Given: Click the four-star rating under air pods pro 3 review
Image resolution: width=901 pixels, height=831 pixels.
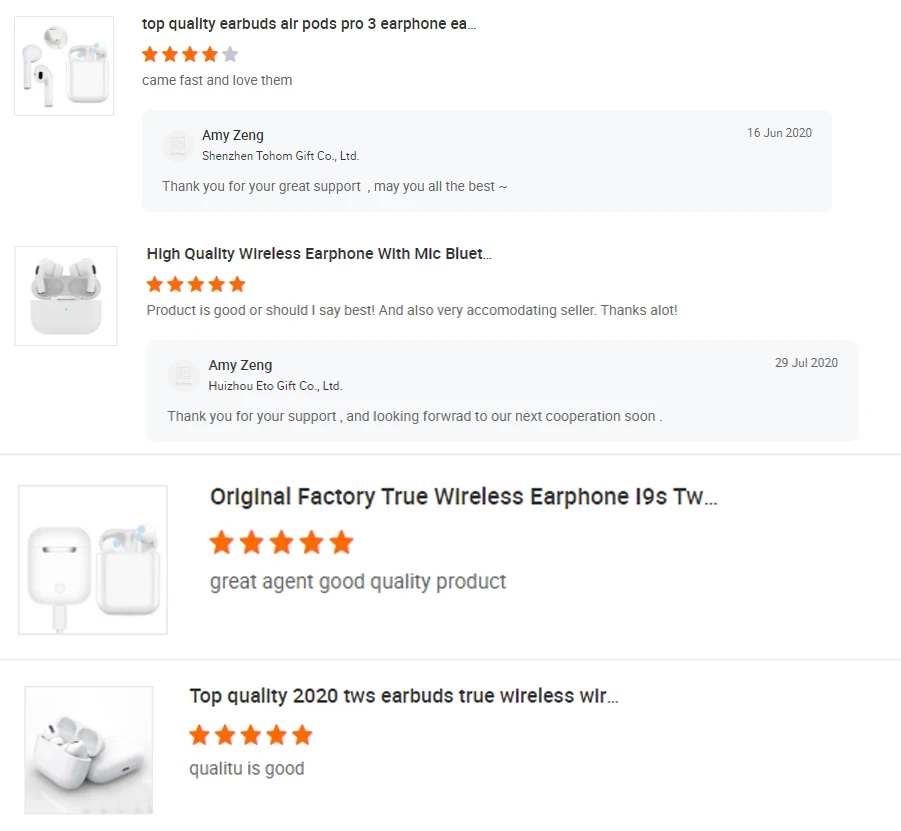Looking at the screenshot, I should [x=190, y=54].
